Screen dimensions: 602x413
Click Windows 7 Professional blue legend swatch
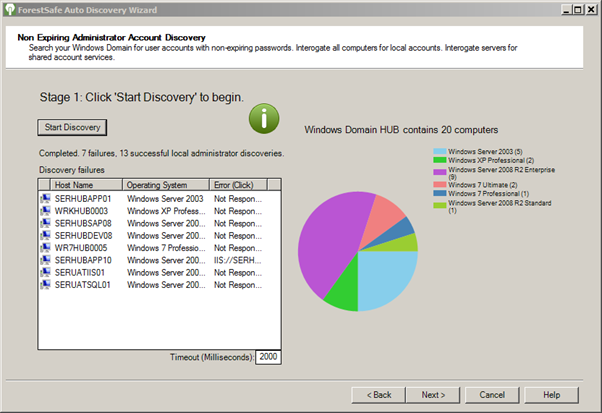coord(440,193)
